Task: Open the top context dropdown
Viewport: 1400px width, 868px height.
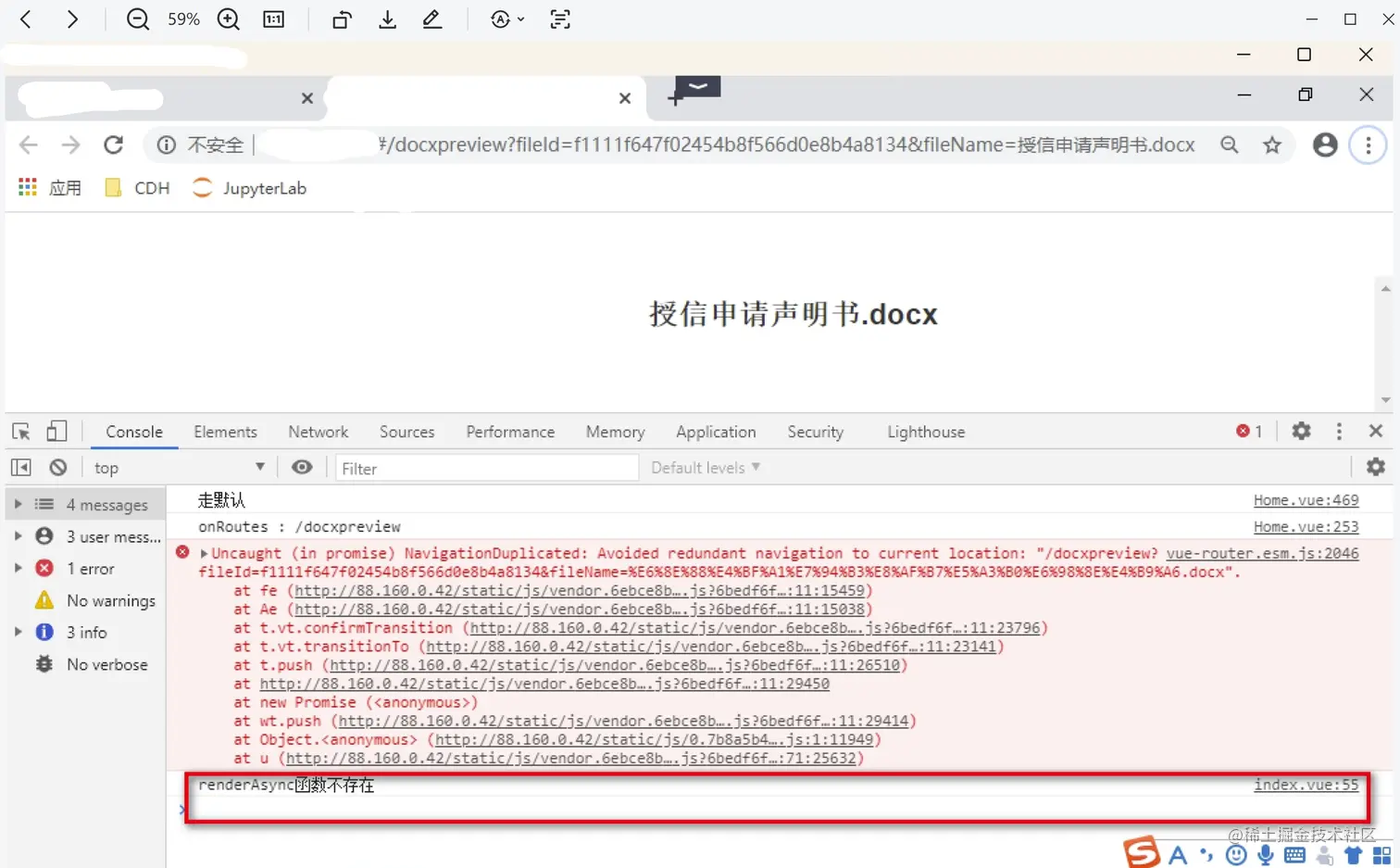Action: pyautogui.click(x=180, y=468)
